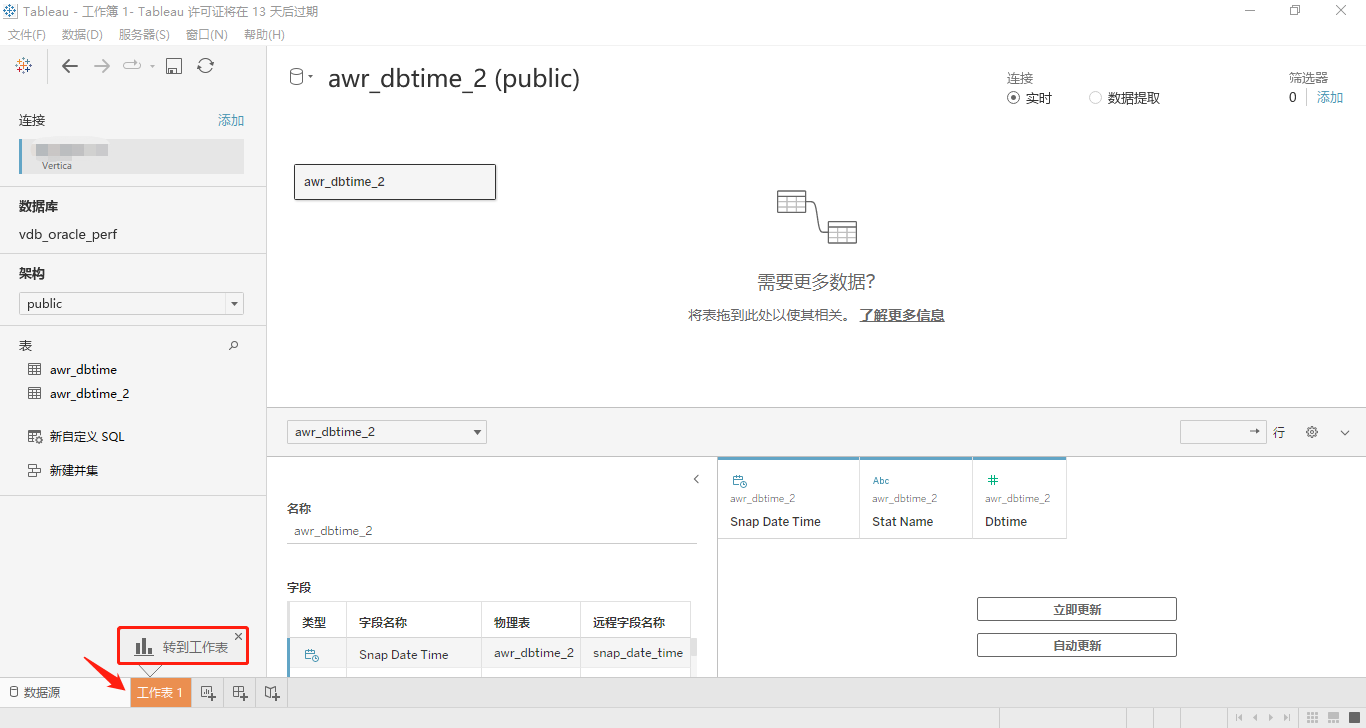Click the 名称 field containing awr_dbtime_2
Viewport: 1366px width, 728px height.
[x=492, y=531]
